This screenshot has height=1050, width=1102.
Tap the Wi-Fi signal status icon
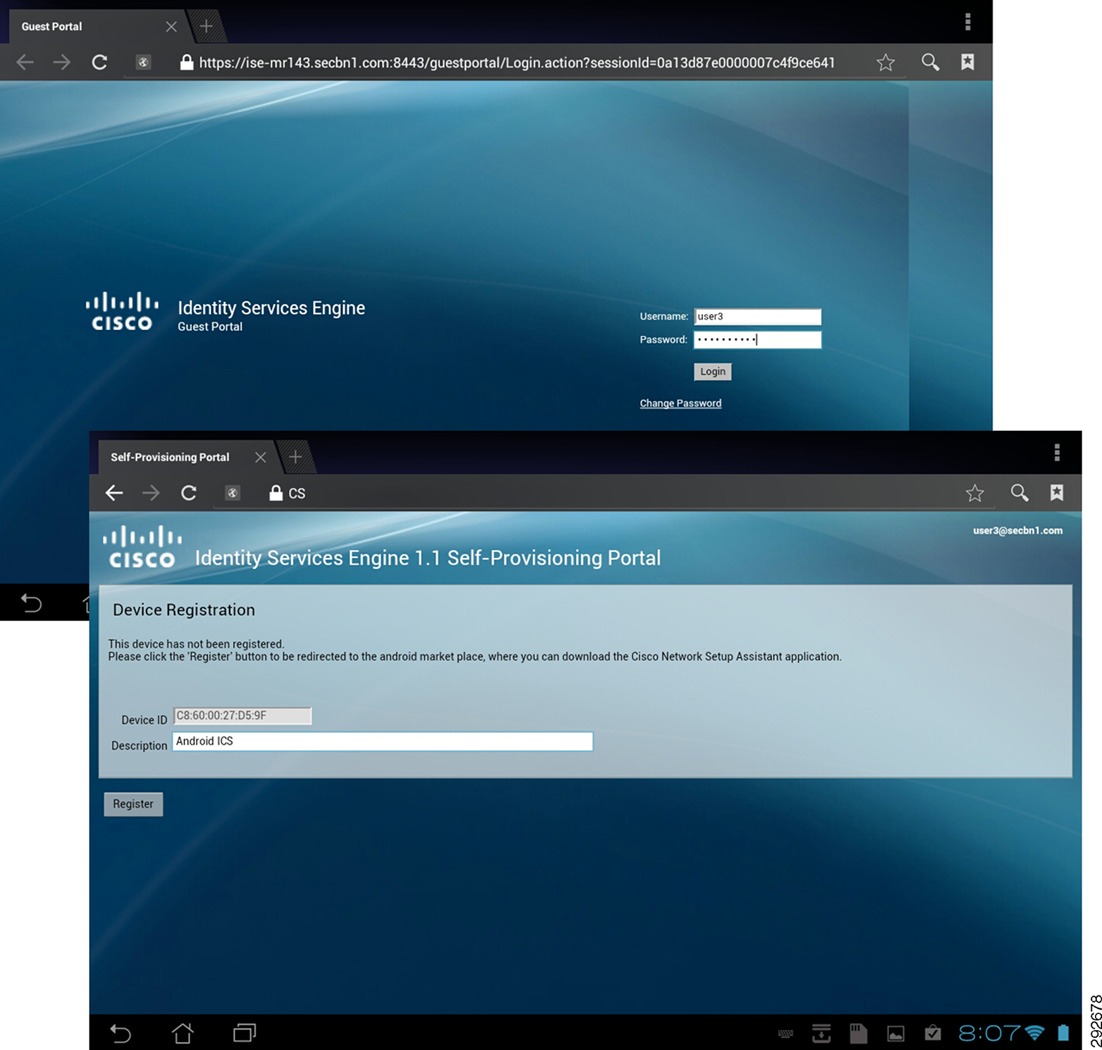1035,1033
